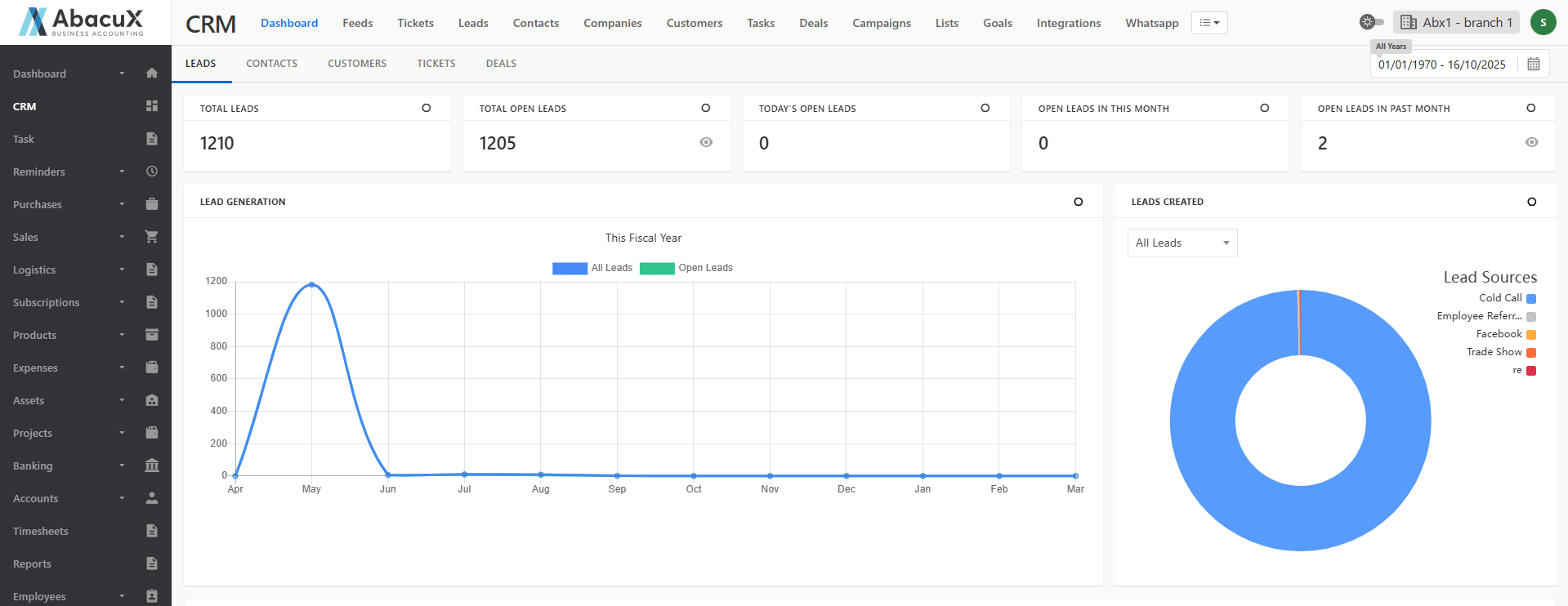Click the Abx1 - branch 1 button
The width and height of the screenshot is (1568, 606).
tap(1456, 23)
